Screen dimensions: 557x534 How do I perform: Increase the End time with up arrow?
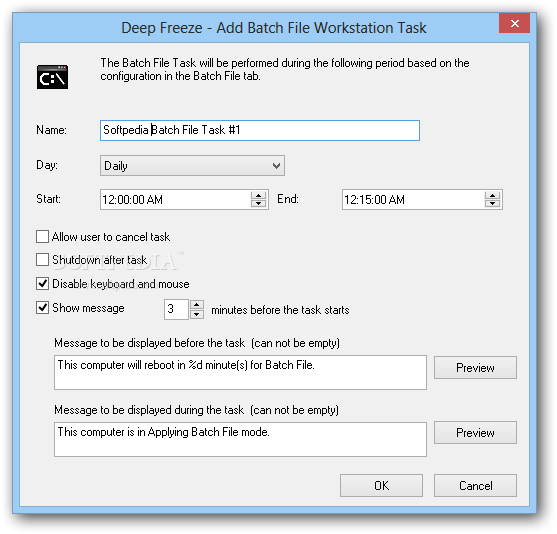coord(492,196)
